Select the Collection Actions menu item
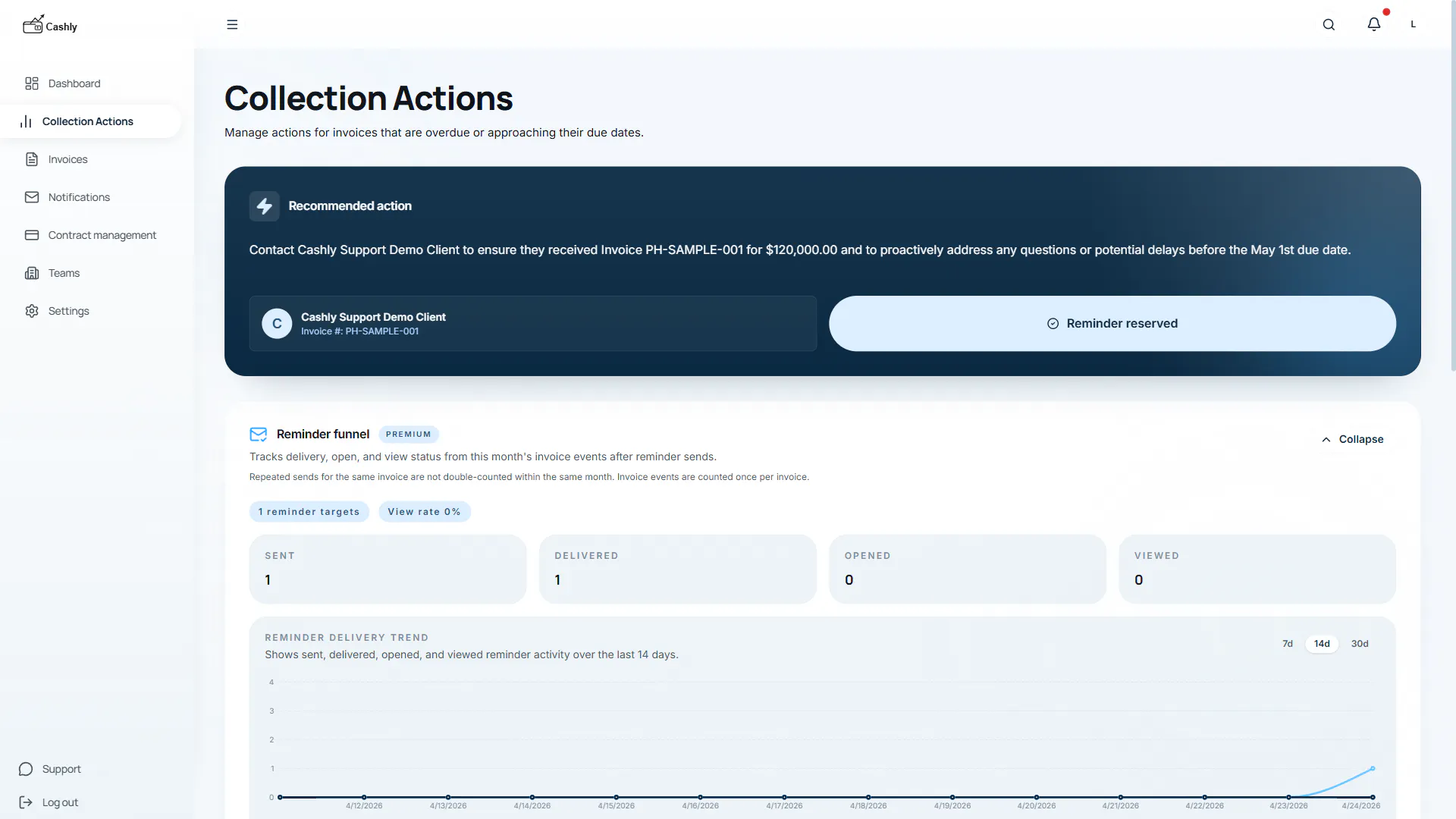This screenshot has height=819, width=1456. 90,121
